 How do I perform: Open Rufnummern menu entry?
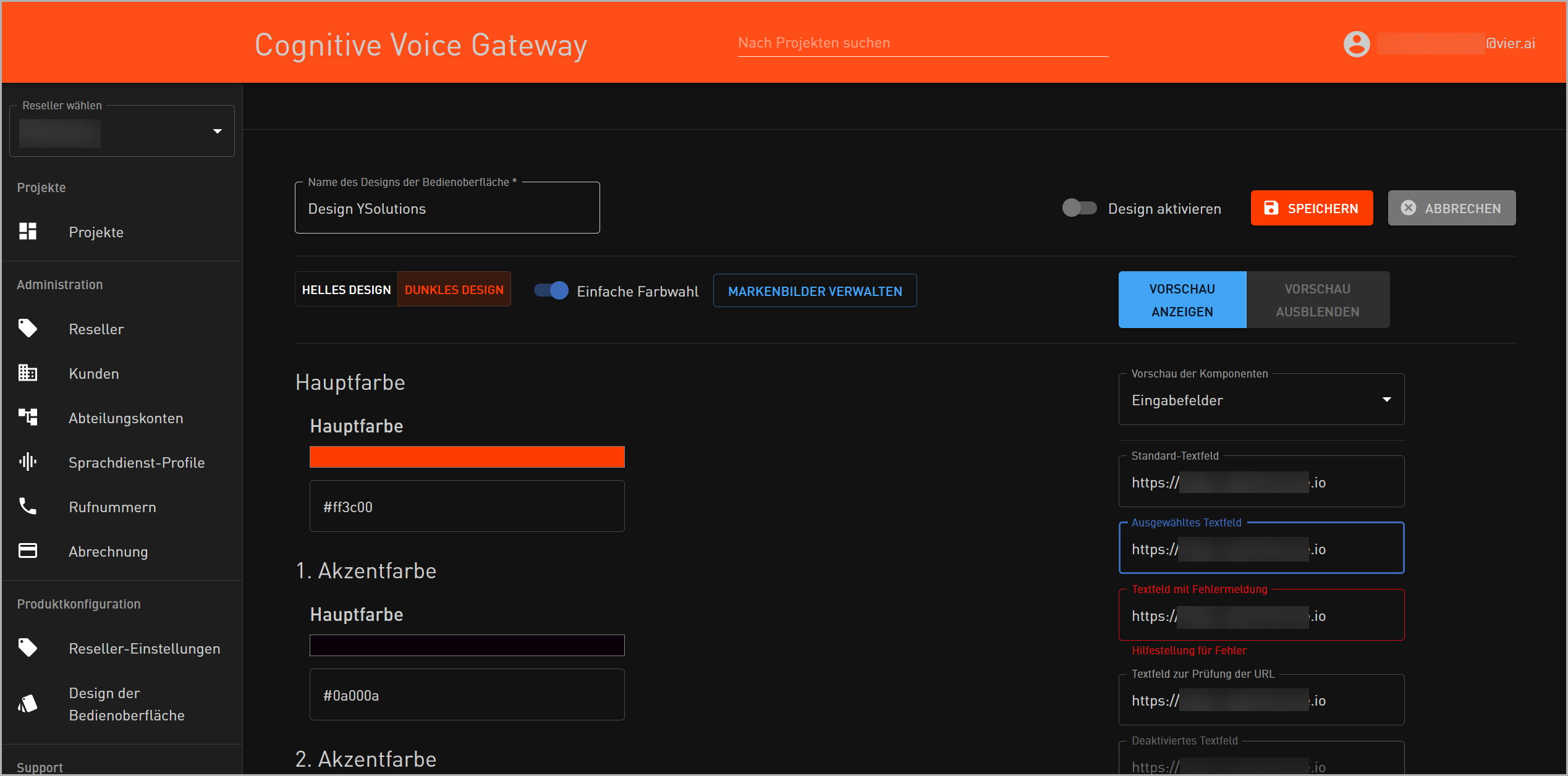click(122, 507)
